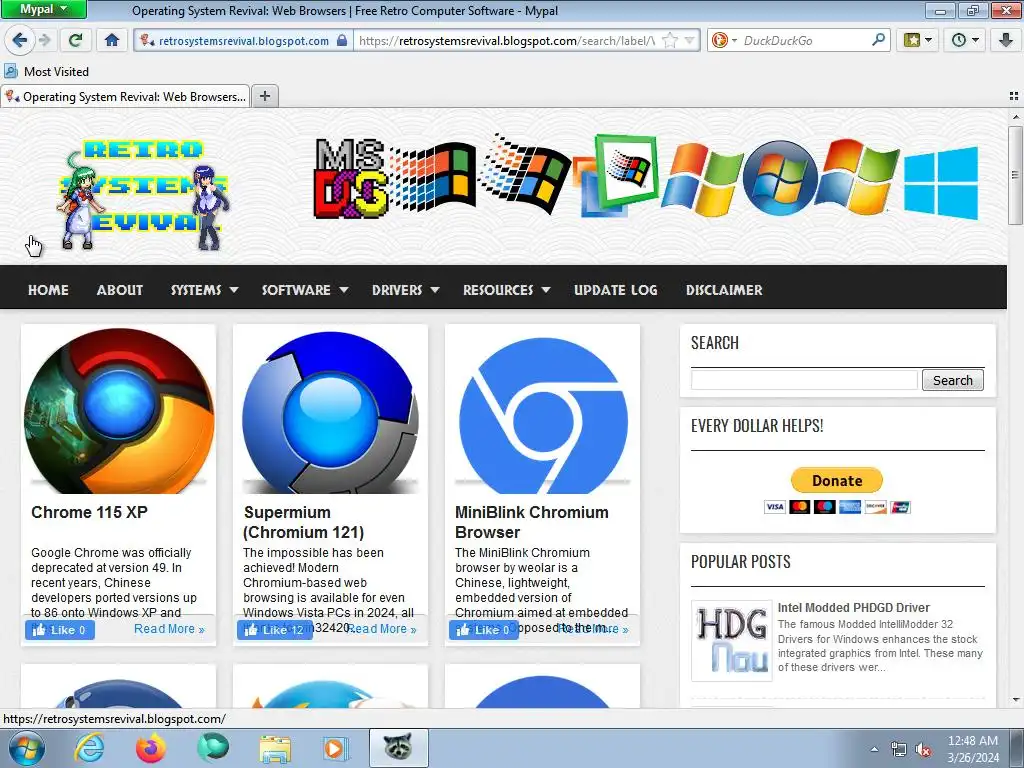This screenshot has width=1024, height=768.
Task: Show hidden tray icons arrow
Action: pyautogui.click(x=874, y=750)
